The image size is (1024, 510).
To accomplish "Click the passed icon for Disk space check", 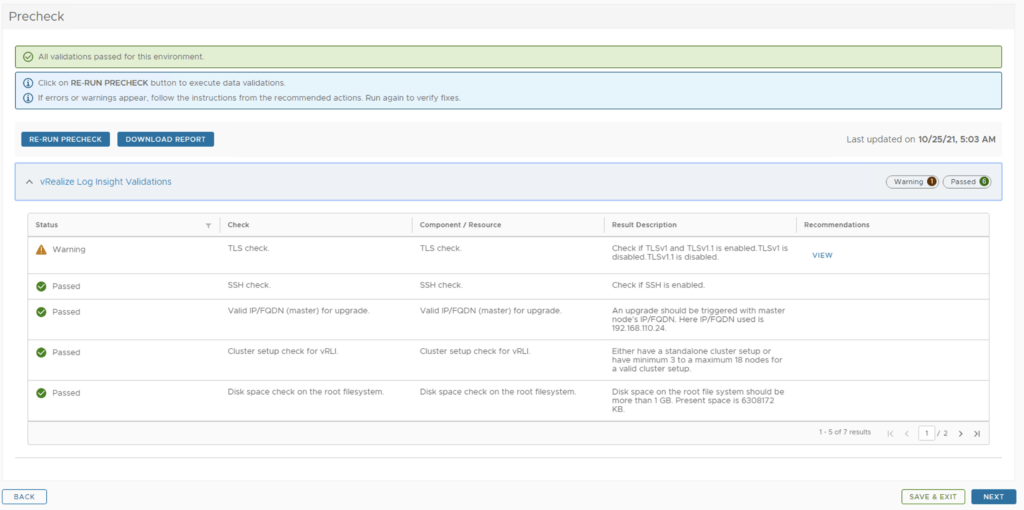I will (41, 392).
